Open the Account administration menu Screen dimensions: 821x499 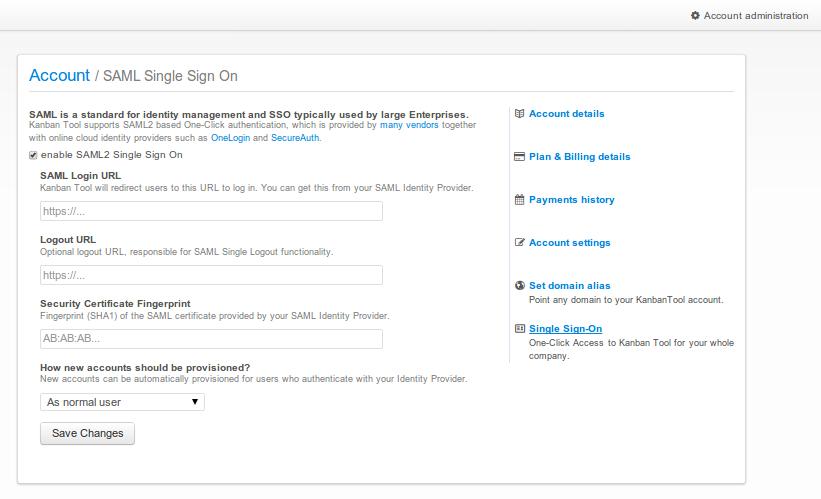(750, 16)
